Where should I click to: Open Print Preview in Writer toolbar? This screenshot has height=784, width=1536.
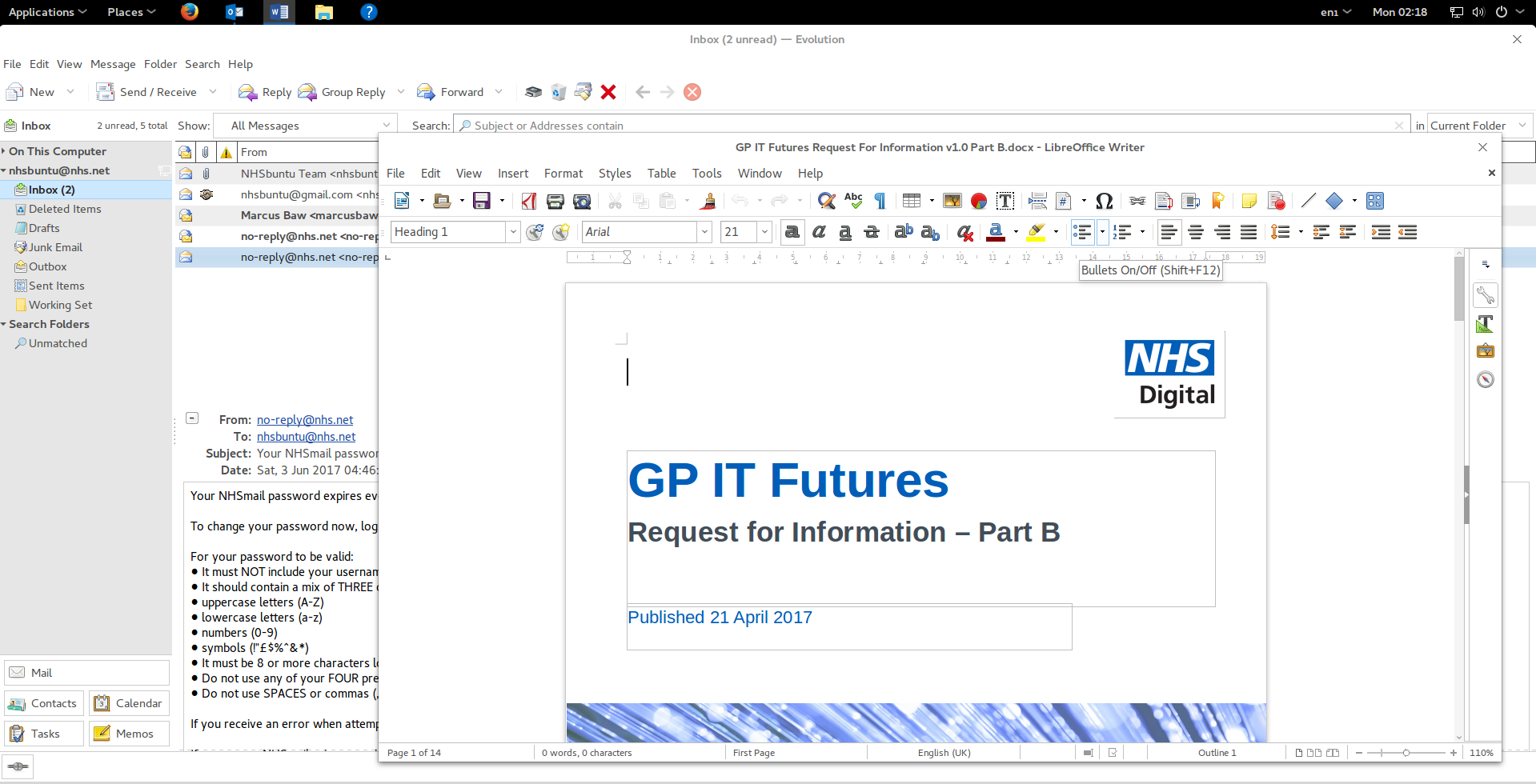582,201
